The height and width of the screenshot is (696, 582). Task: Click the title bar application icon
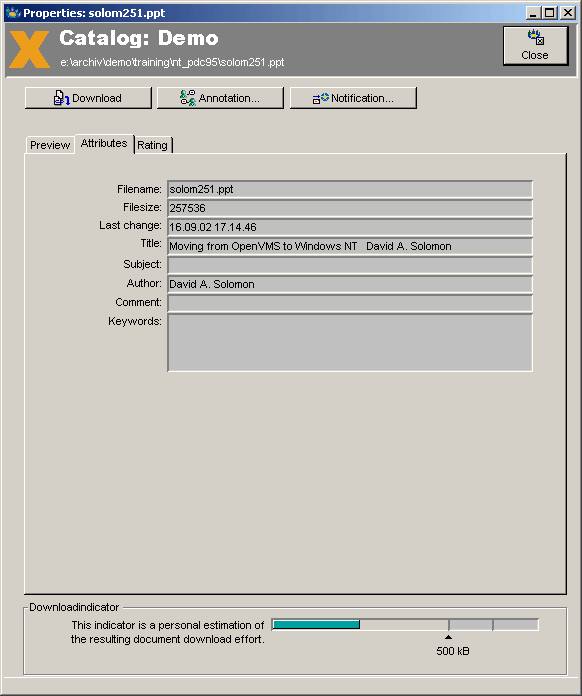click(x=13, y=12)
